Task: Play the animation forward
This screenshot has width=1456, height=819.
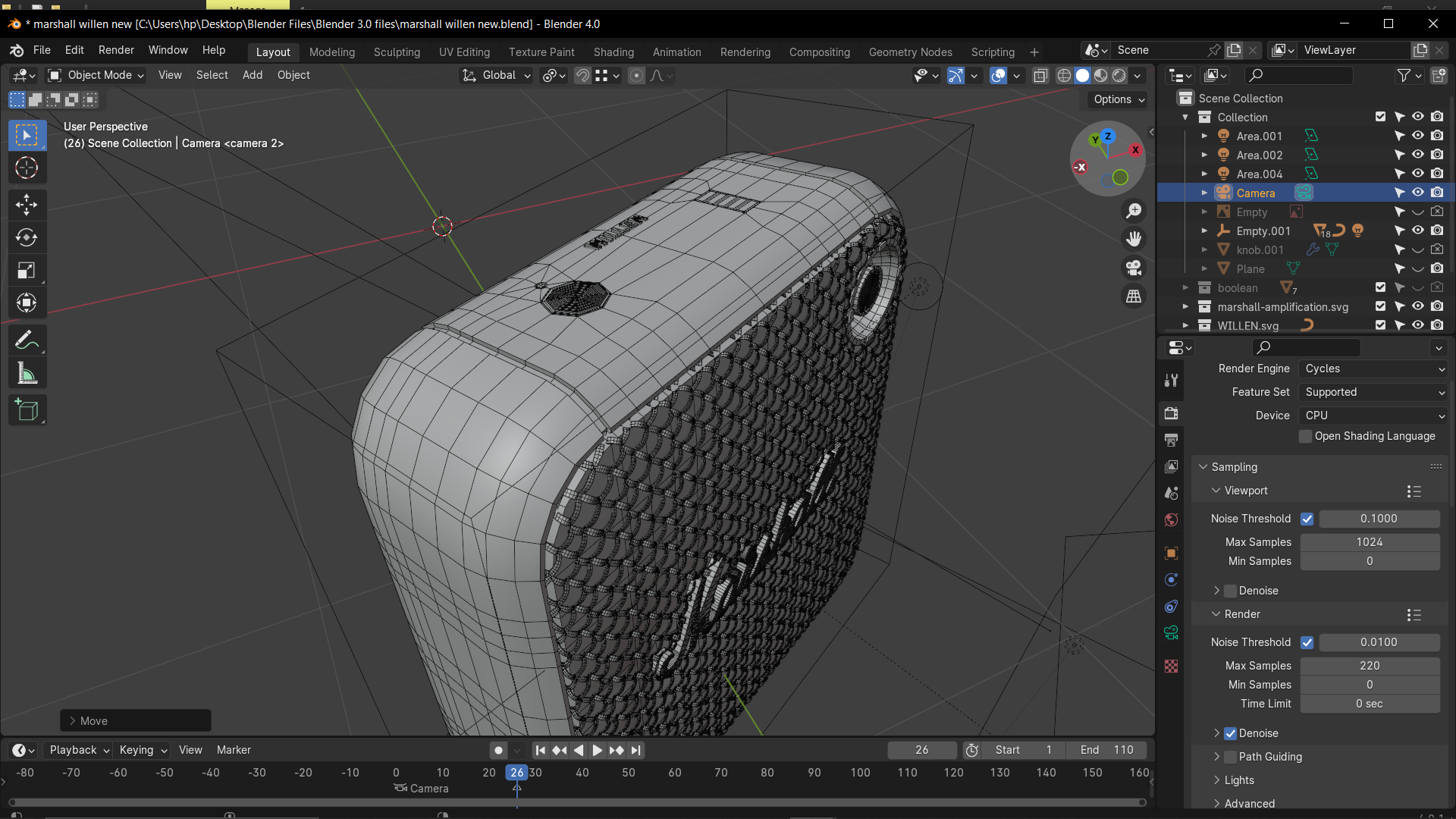Action: (598, 750)
